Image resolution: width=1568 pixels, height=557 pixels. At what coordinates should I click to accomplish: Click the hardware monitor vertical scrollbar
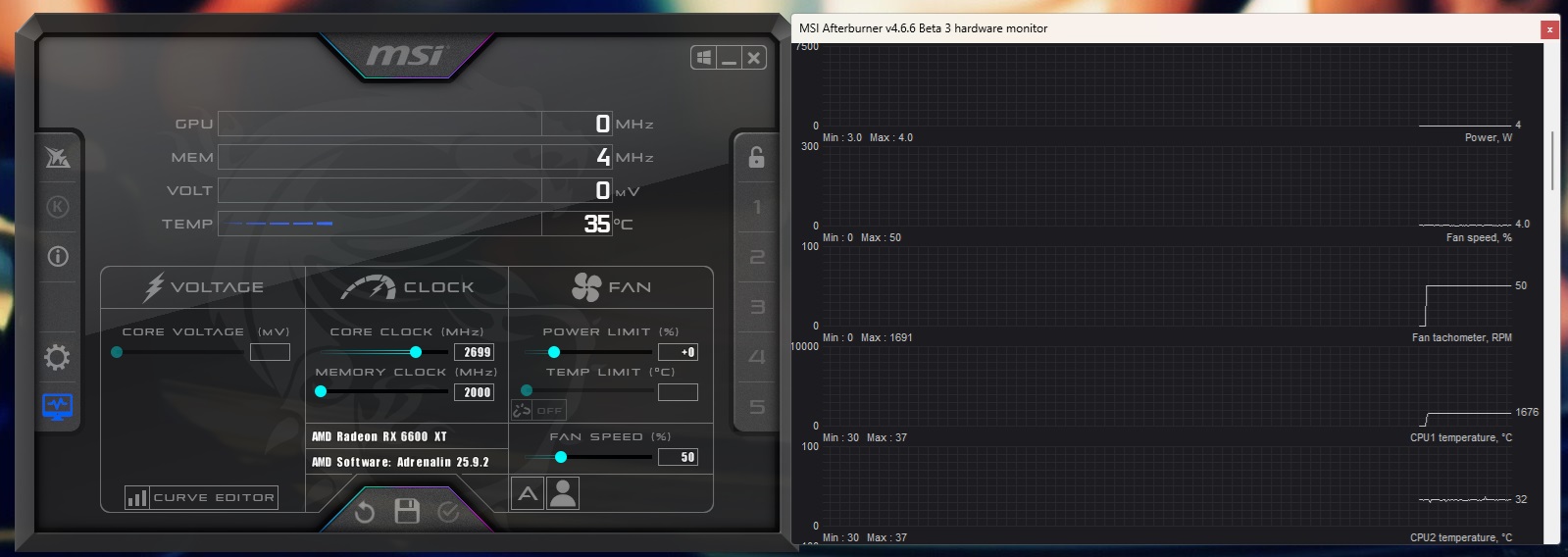click(1552, 162)
